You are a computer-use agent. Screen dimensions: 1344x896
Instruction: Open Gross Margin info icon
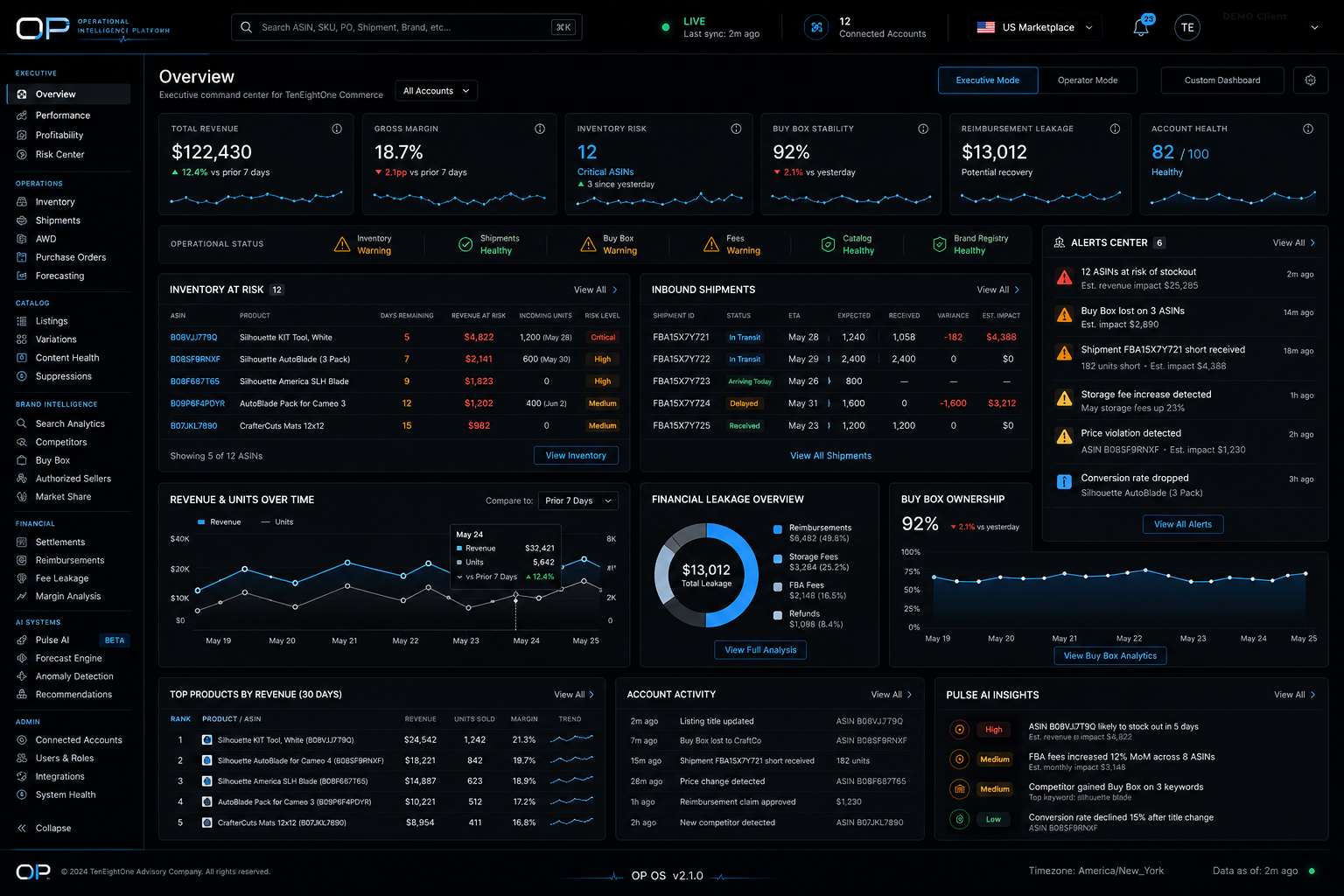540,129
